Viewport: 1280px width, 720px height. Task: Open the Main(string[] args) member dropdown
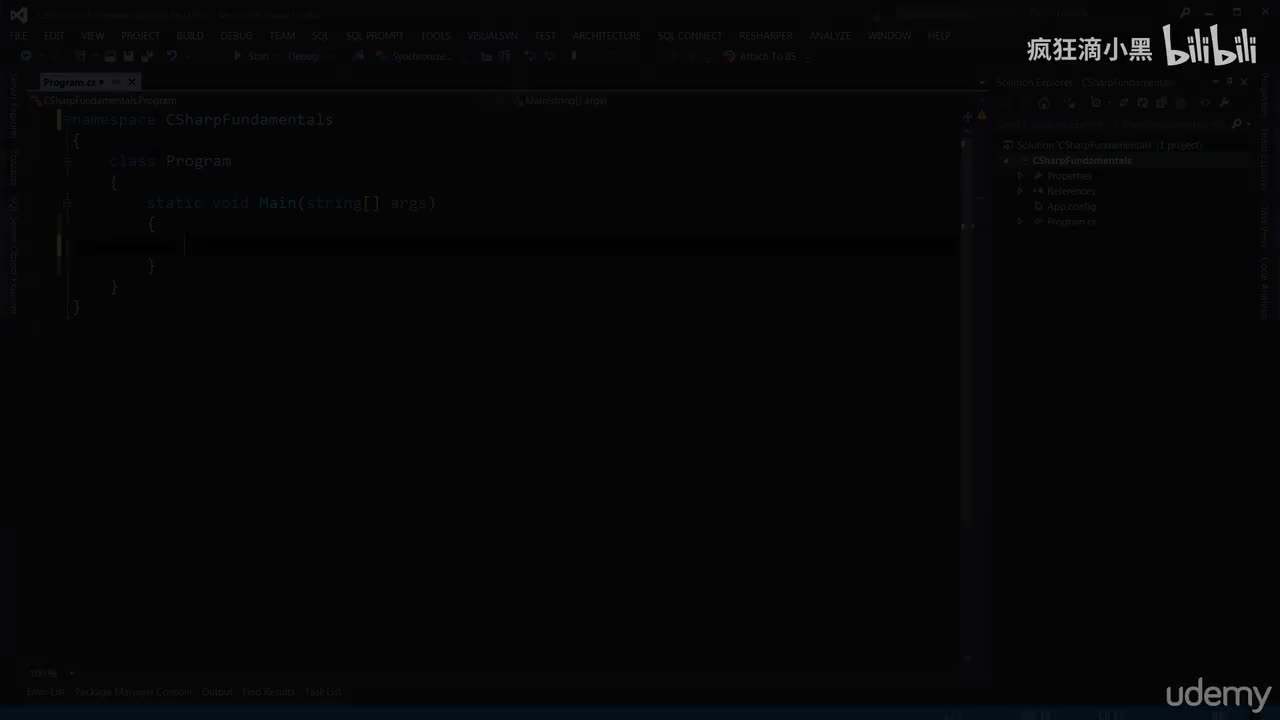point(735,100)
